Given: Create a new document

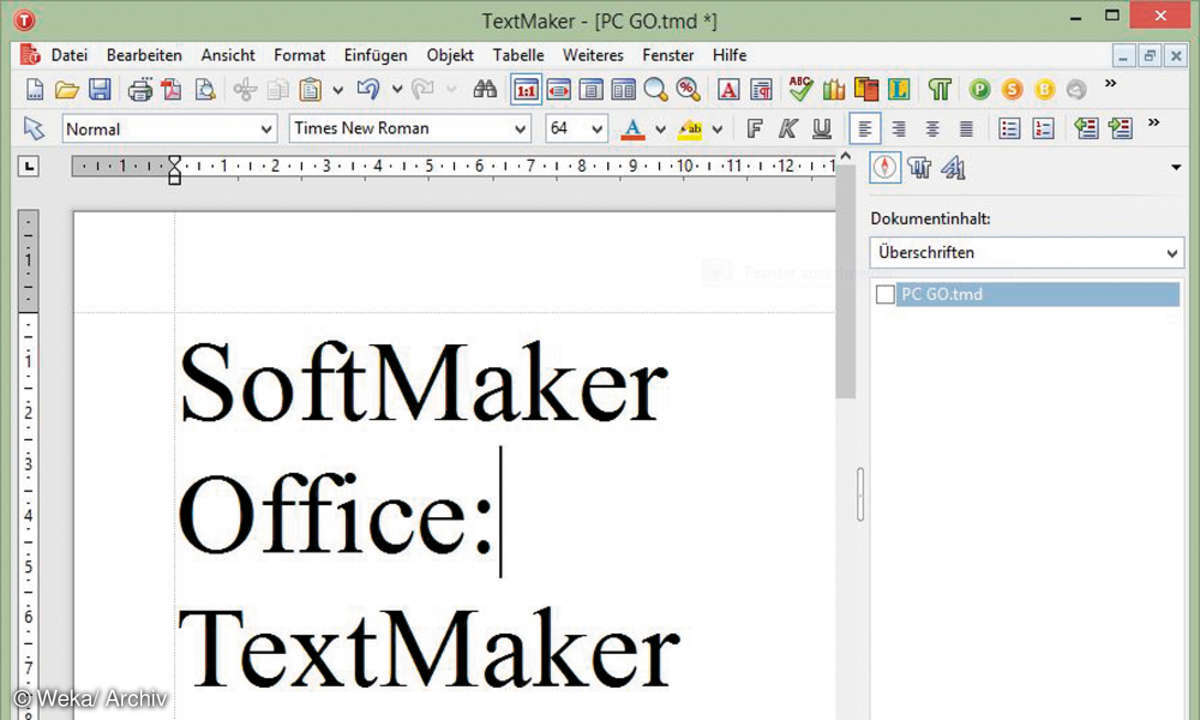Looking at the screenshot, I should 36,90.
